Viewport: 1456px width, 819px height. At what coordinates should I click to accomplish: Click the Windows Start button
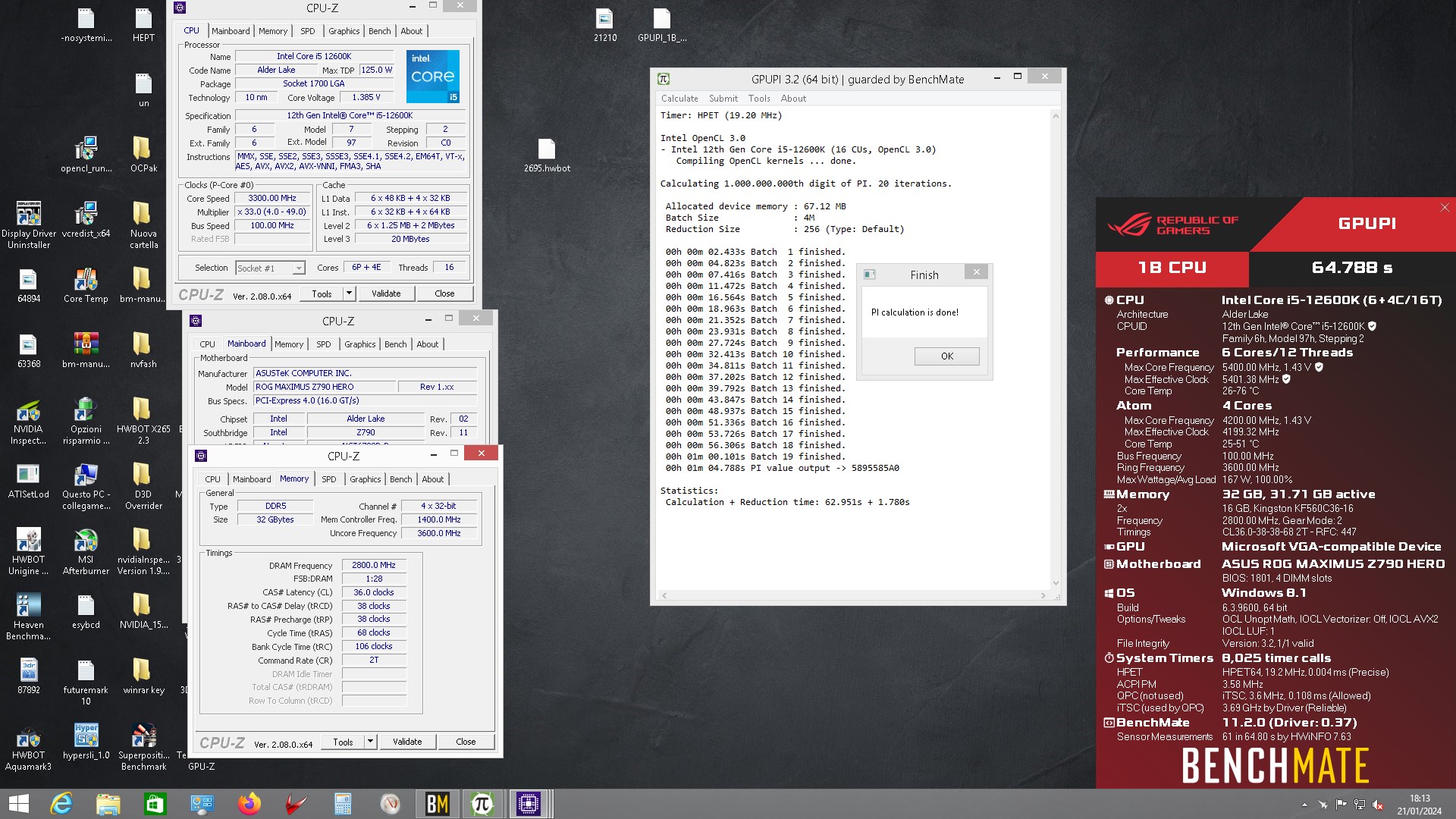[x=18, y=804]
